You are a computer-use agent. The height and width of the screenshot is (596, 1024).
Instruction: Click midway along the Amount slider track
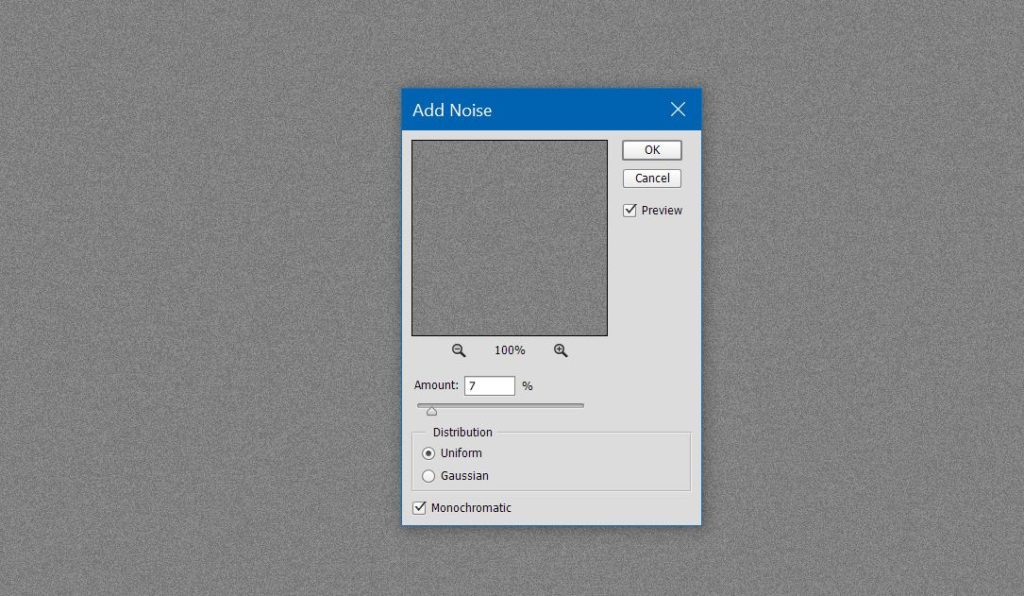[x=500, y=405]
